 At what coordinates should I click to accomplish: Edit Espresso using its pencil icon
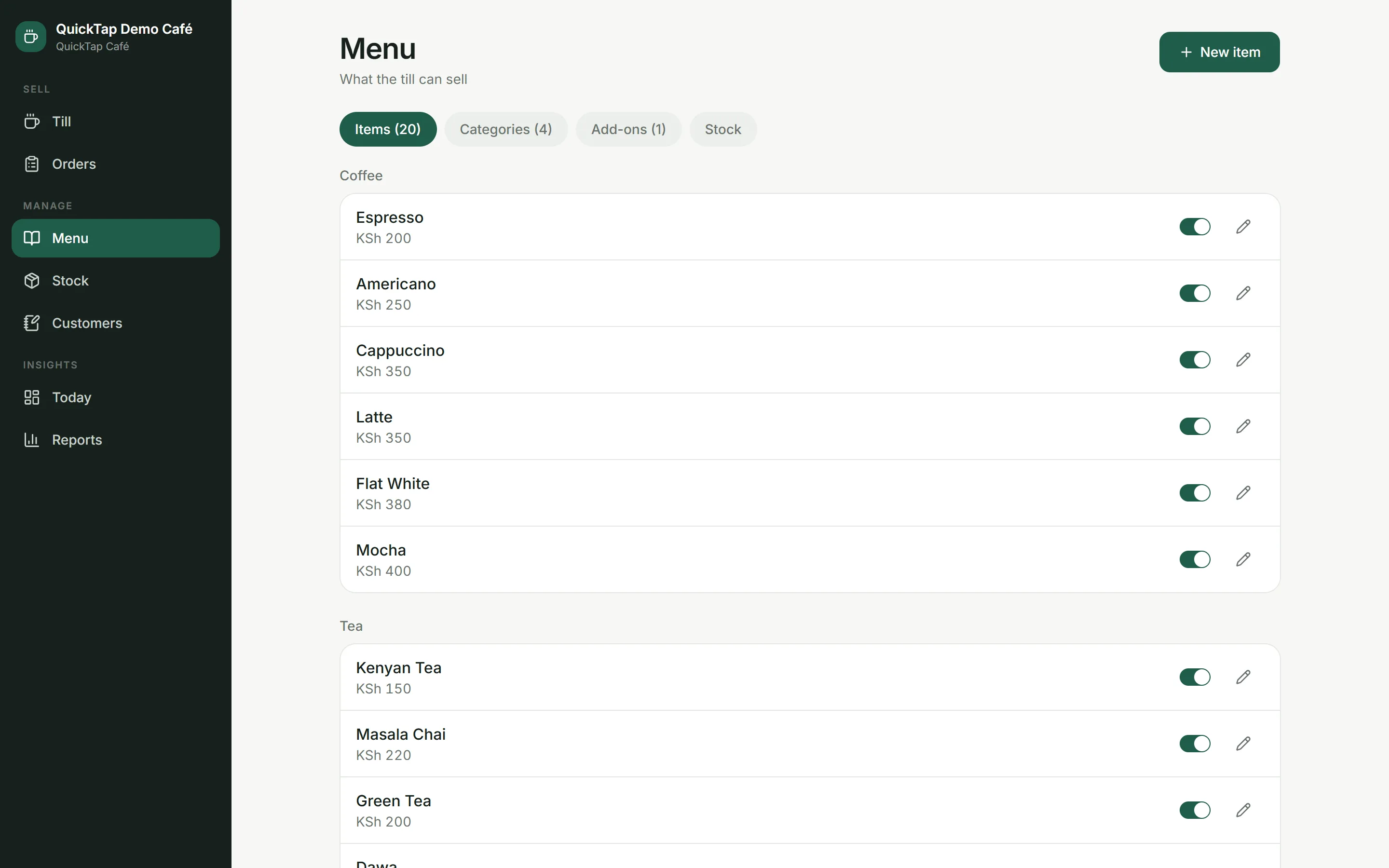(x=1243, y=227)
